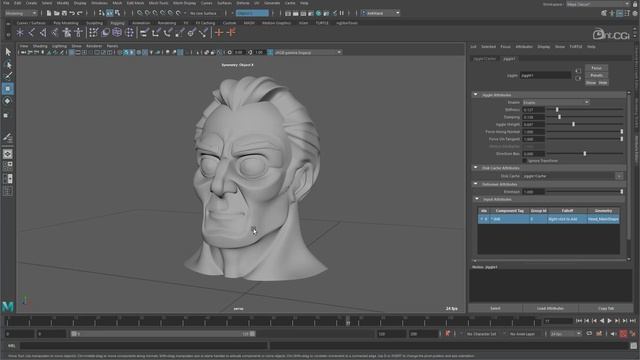Activate the Scale tool in toolbox
The height and width of the screenshot is (360, 640).
pyautogui.click(x=6, y=116)
